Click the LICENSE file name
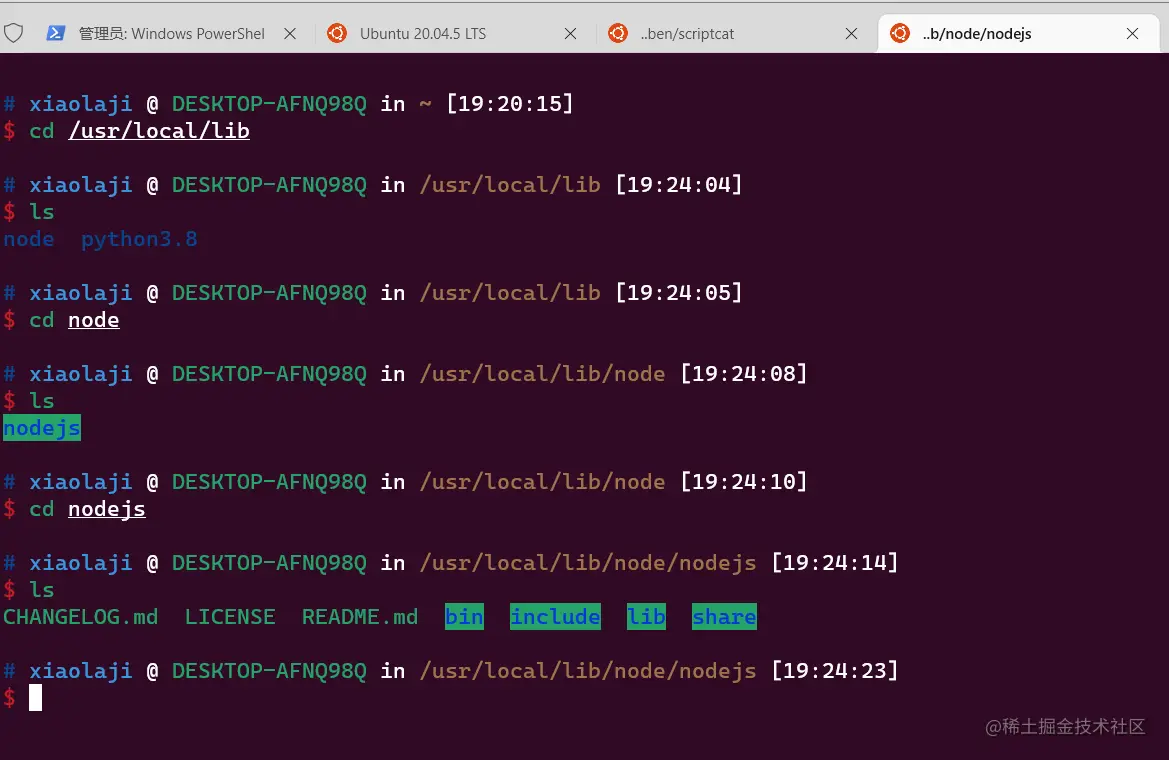 (x=230, y=617)
